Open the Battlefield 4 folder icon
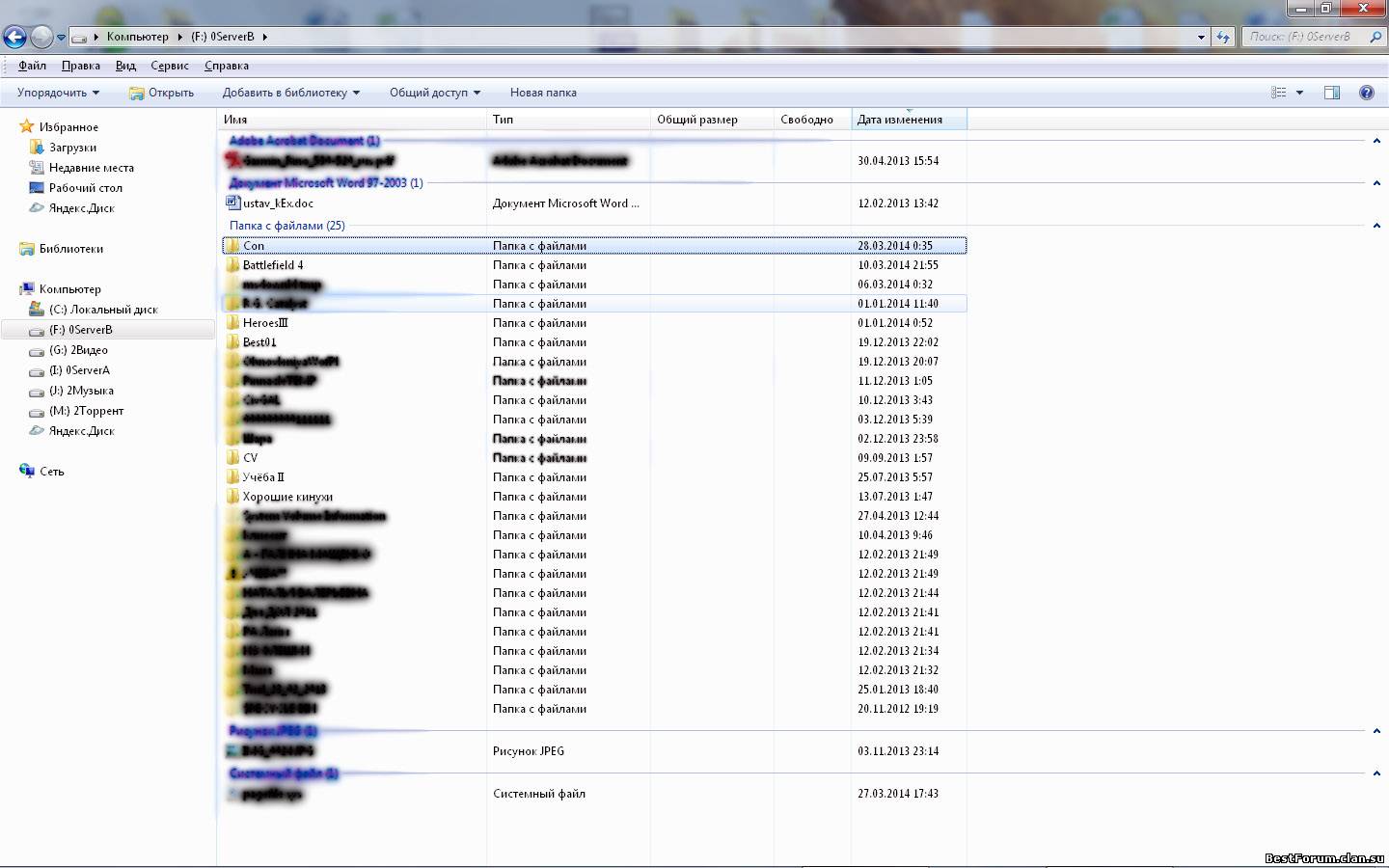The width and height of the screenshot is (1389, 868). (x=232, y=265)
